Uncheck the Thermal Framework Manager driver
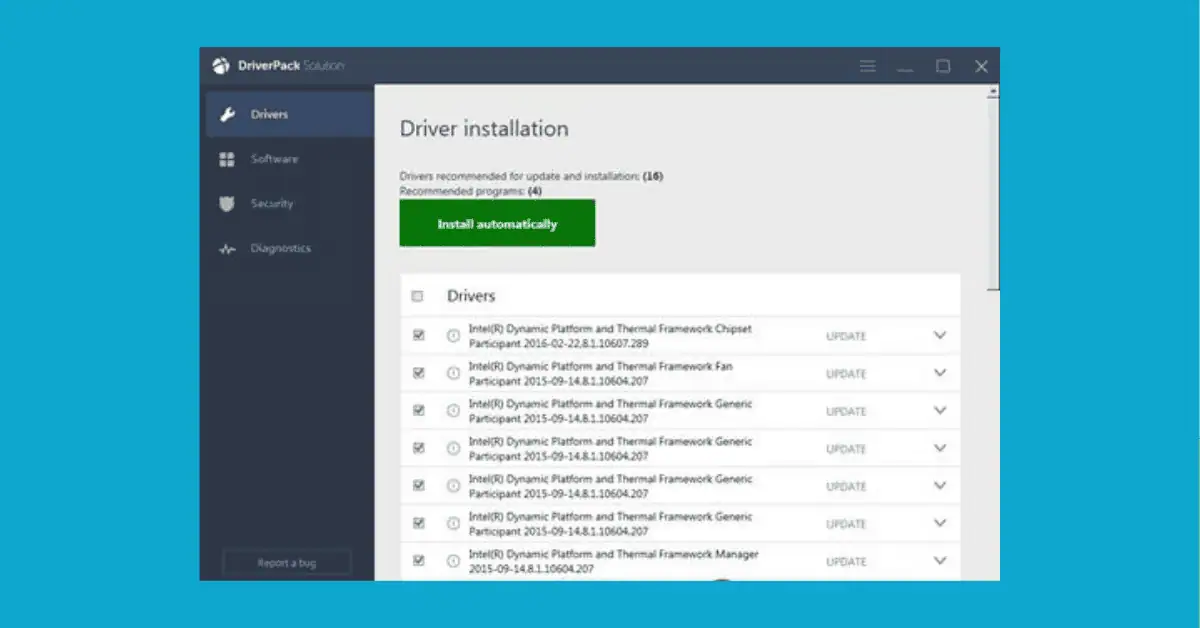Image resolution: width=1200 pixels, height=628 pixels. point(419,560)
